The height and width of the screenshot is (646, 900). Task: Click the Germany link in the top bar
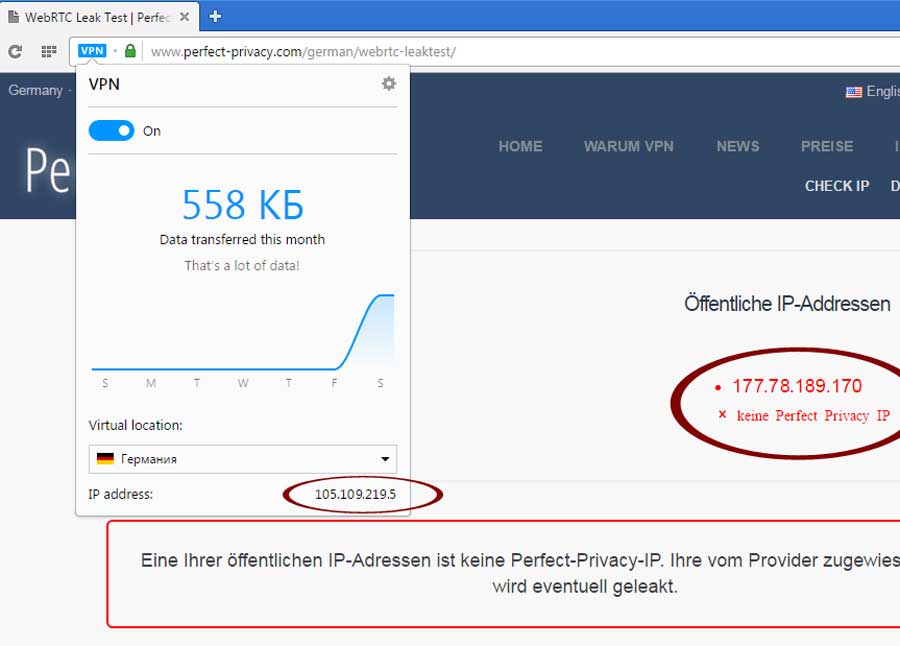point(36,90)
